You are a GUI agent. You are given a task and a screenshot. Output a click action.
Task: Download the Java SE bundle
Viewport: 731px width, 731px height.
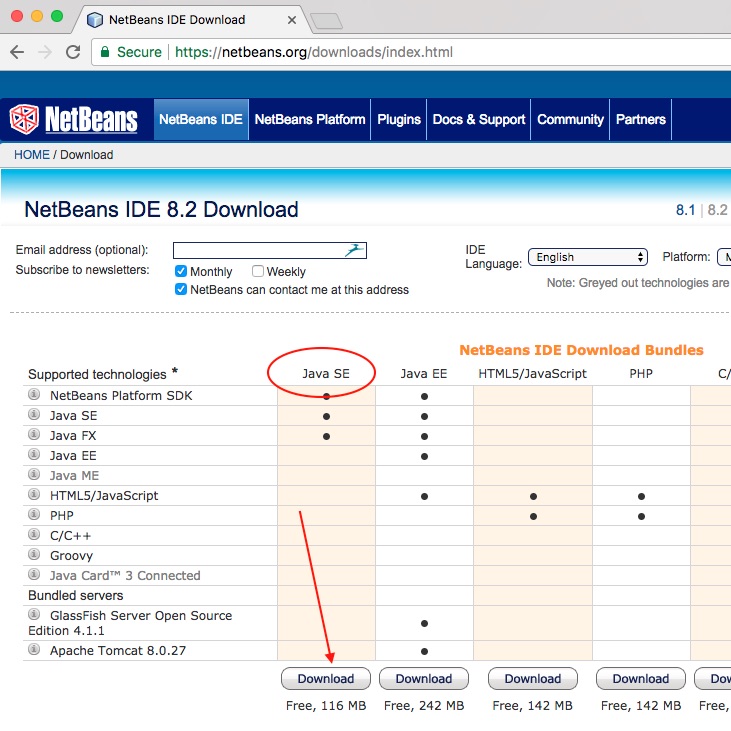tap(326, 679)
